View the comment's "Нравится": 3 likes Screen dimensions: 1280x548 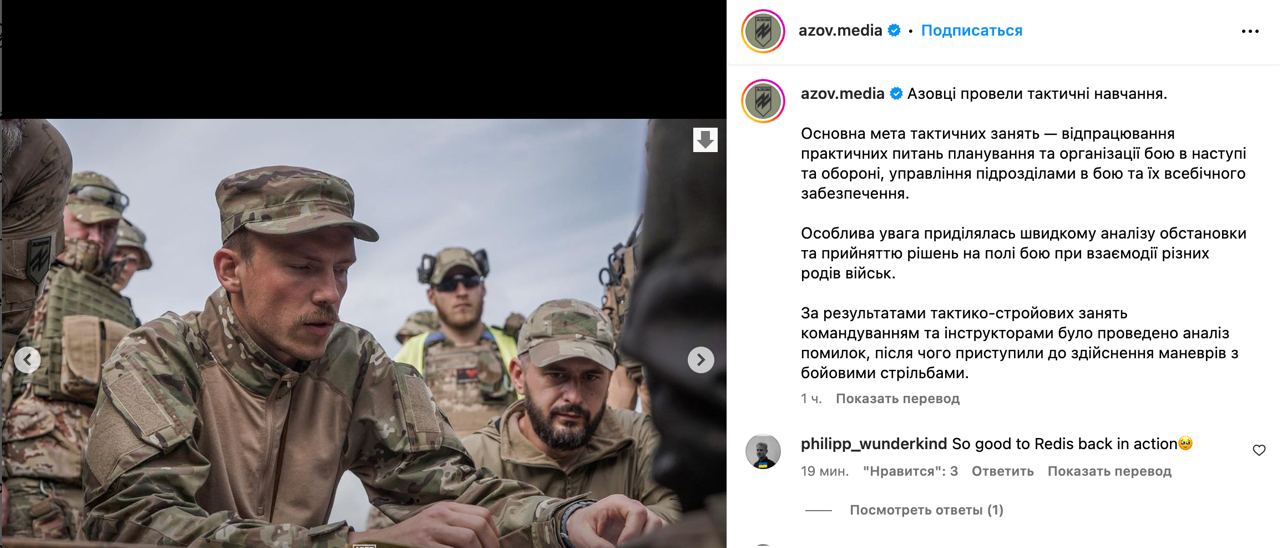(x=910, y=471)
